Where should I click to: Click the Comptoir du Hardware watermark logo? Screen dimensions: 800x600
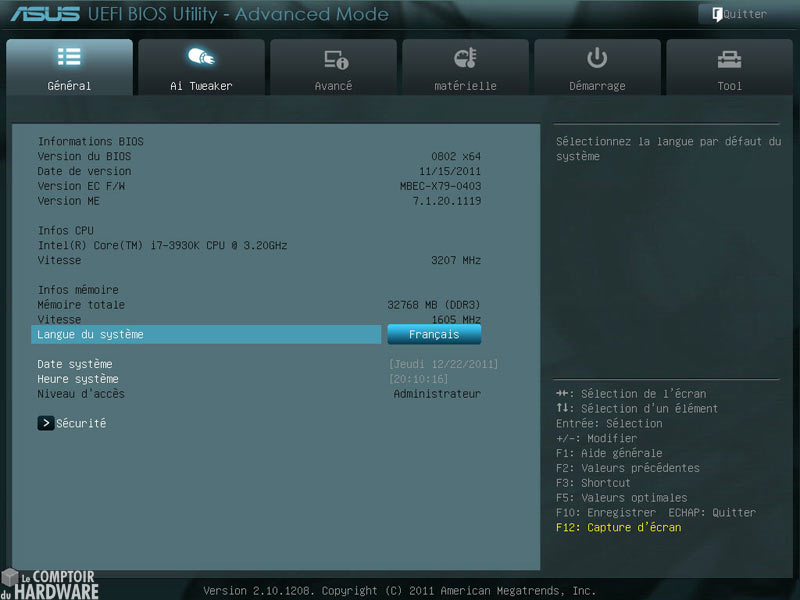50,583
